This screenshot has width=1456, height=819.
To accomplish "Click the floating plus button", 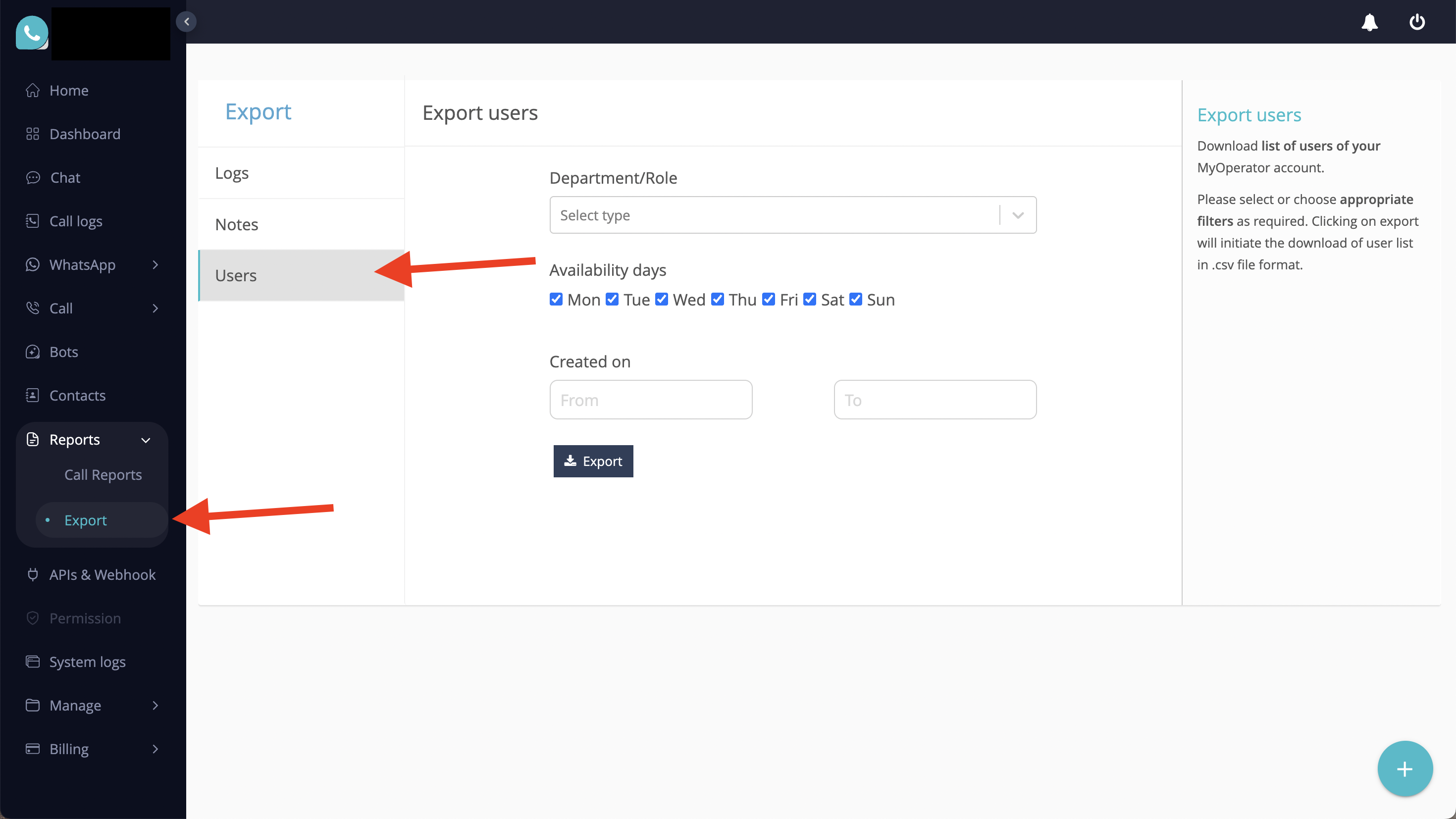I will pyautogui.click(x=1404, y=768).
